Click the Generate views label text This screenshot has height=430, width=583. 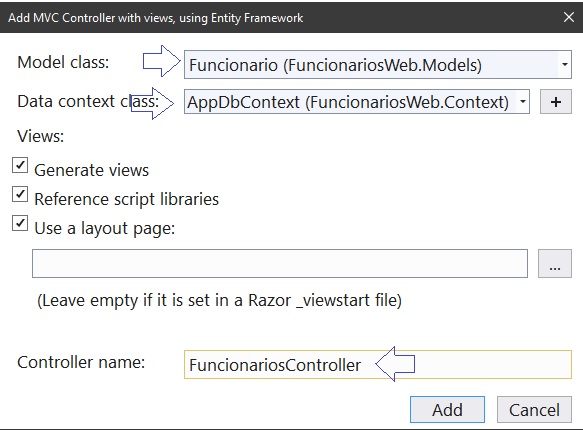click(x=91, y=170)
